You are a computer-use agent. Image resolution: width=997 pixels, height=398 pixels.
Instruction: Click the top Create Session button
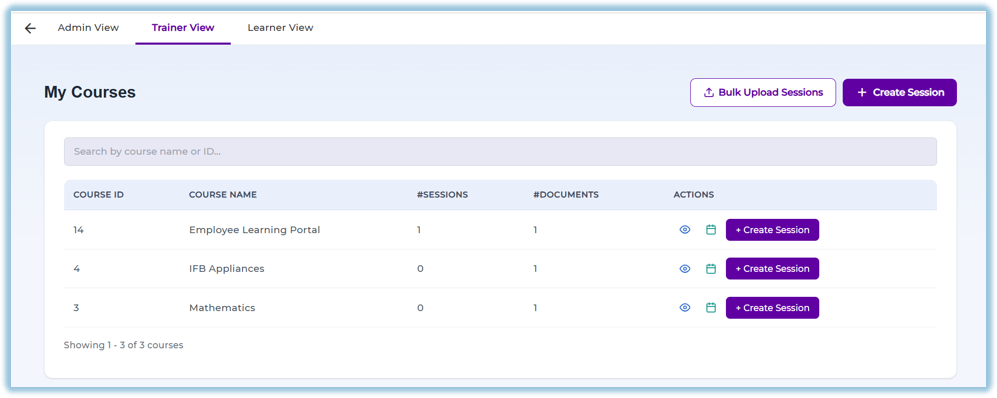tap(900, 93)
